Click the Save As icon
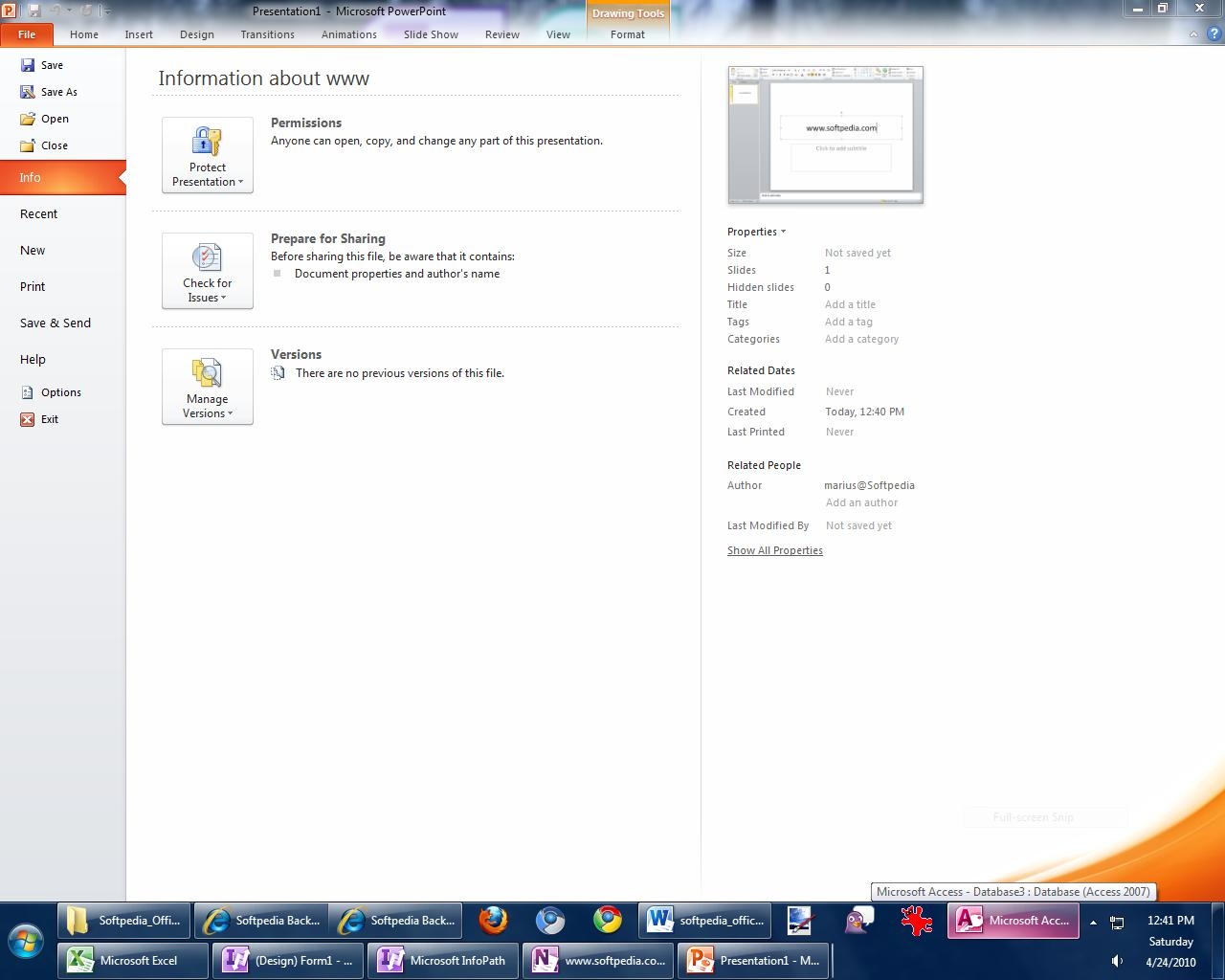Image resolution: width=1225 pixels, height=980 pixels. [x=28, y=92]
